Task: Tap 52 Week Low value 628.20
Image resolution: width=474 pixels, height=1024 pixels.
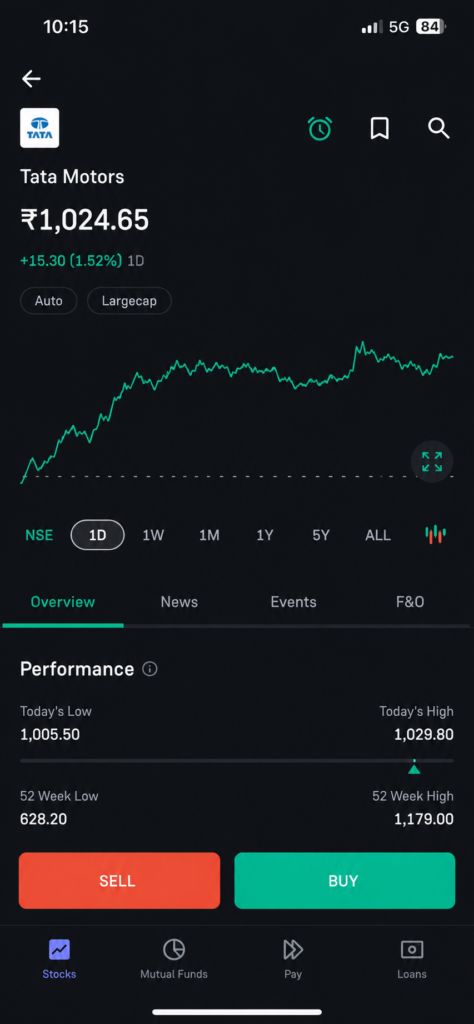Action: 43,819
